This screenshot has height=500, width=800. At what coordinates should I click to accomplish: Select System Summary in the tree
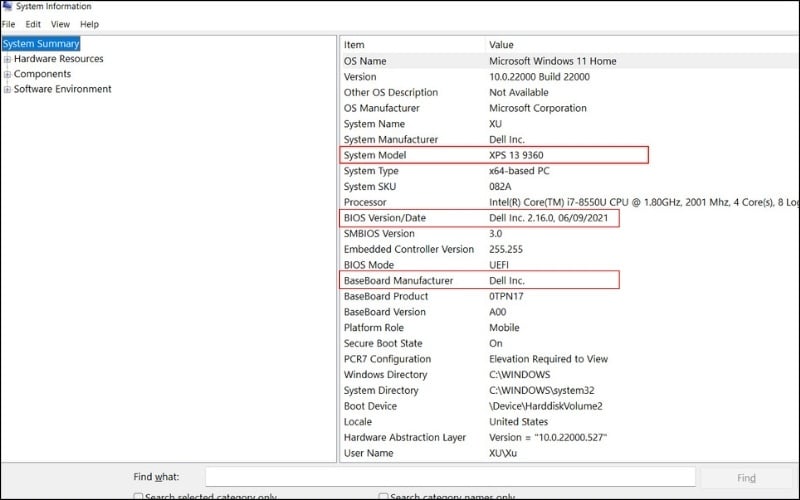[x=41, y=44]
